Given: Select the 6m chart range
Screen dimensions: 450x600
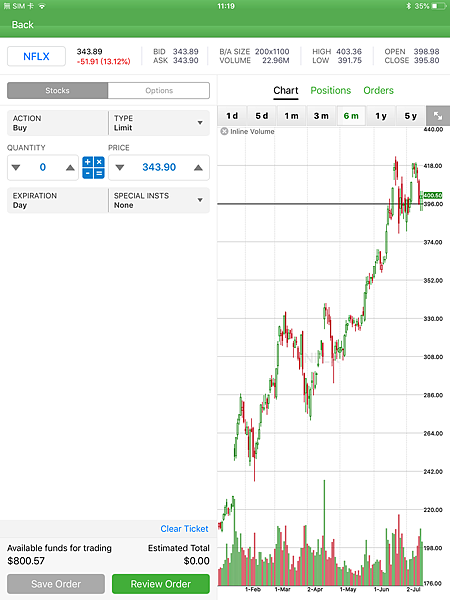Looking at the screenshot, I should point(351,116).
